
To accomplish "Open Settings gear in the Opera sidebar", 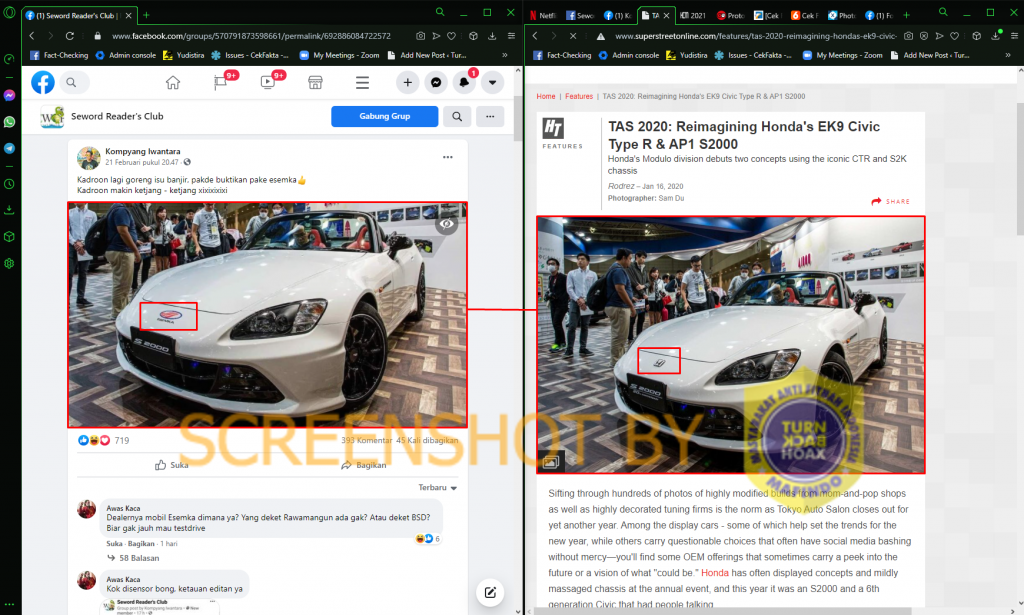I will [x=9, y=263].
